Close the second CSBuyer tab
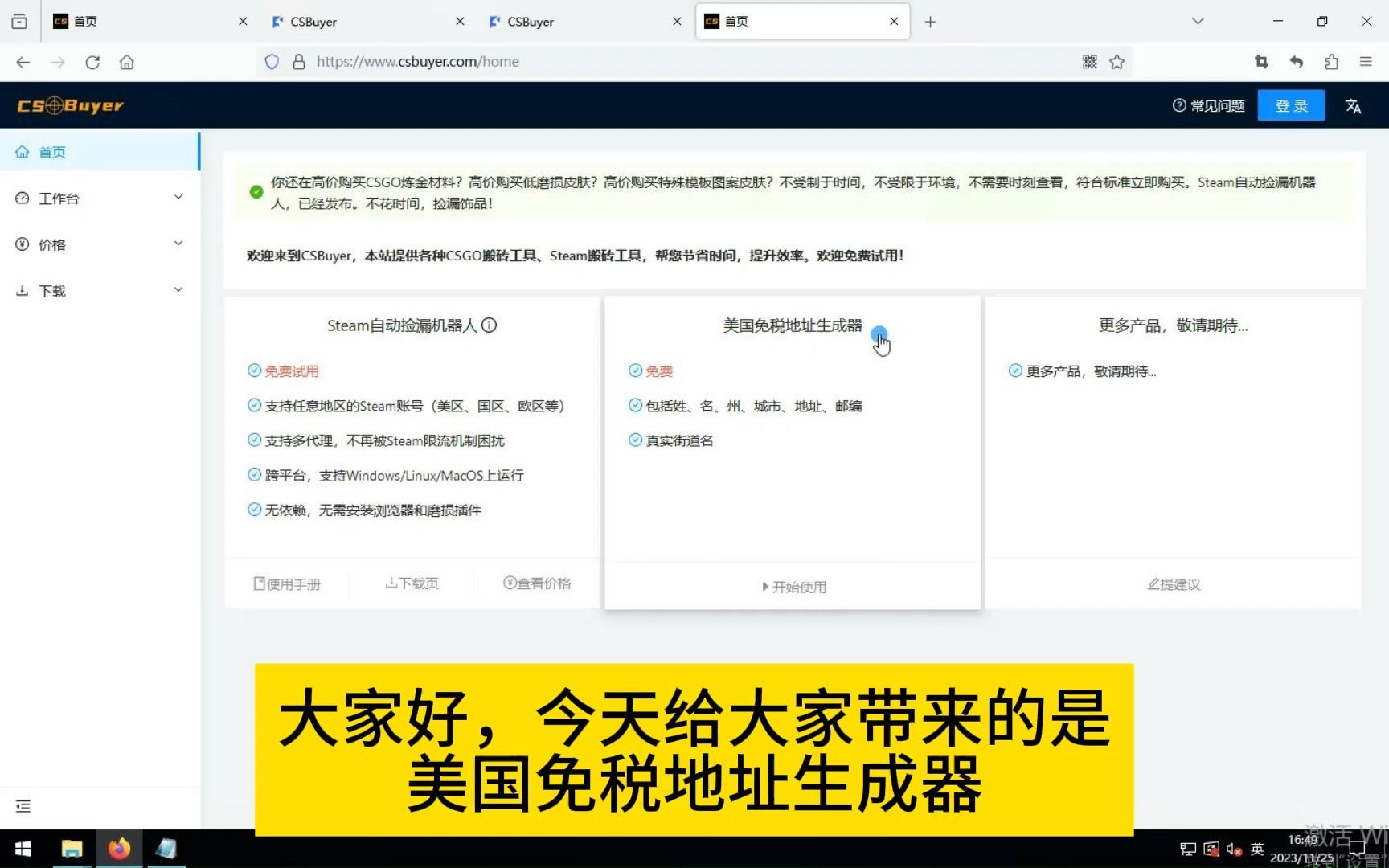The width and height of the screenshot is (1389, 868). (x=677, y=22)
